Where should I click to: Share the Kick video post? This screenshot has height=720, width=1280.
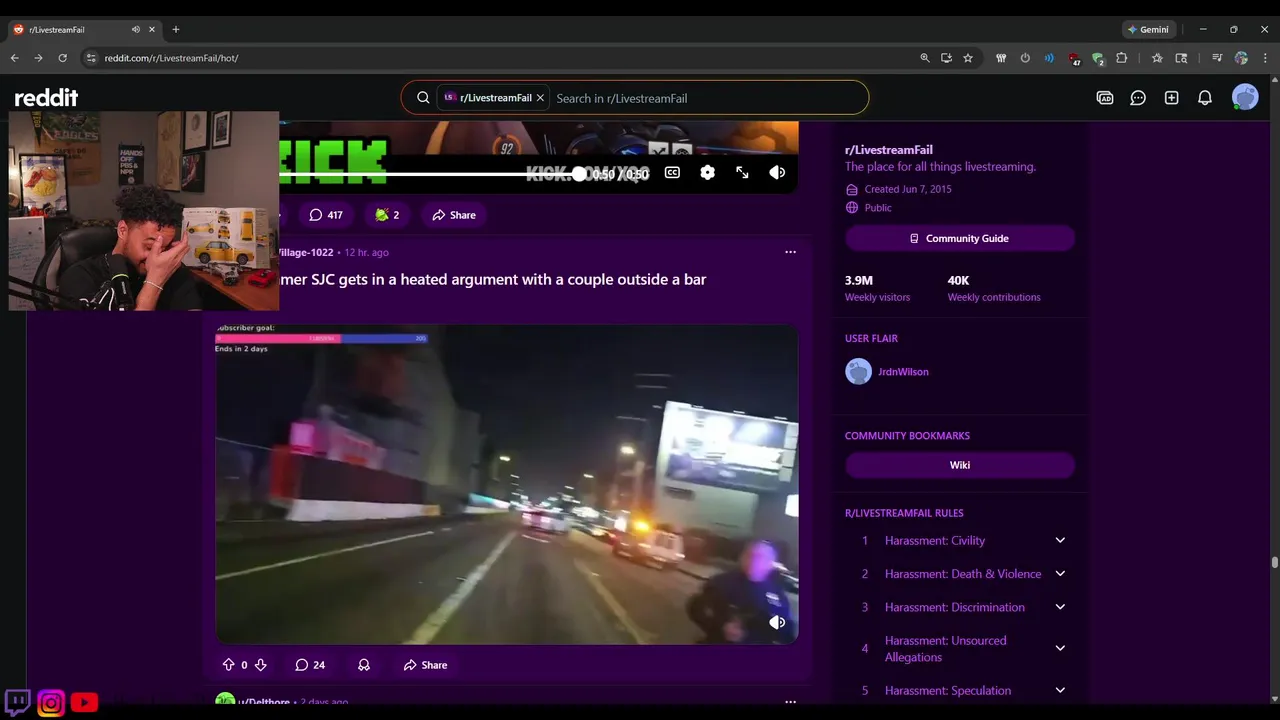pos(454,215)
